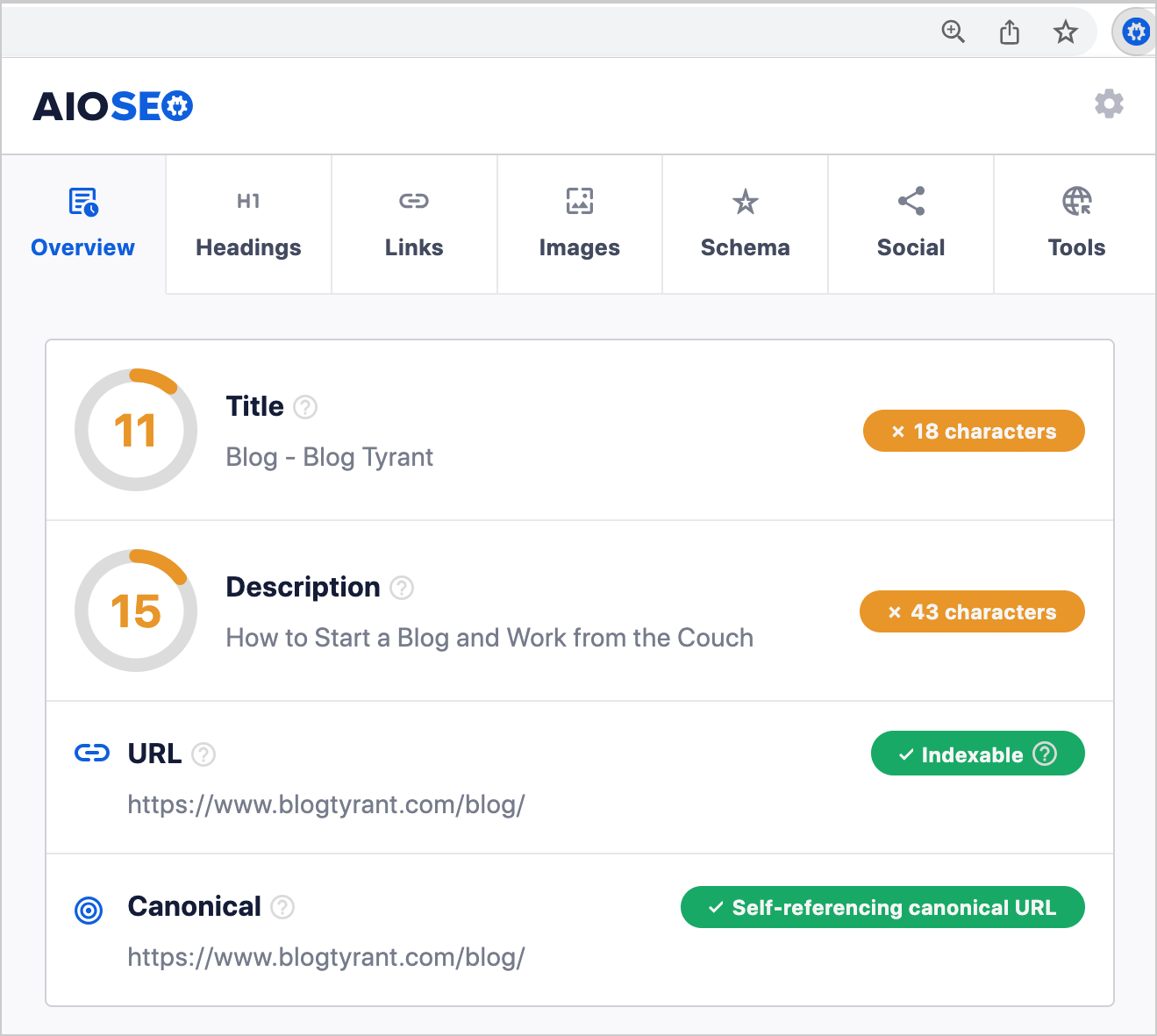The height and width of the screenshot is (1036, 1157).
Task: Click the "URL" heading label
Action: (154, 754)
